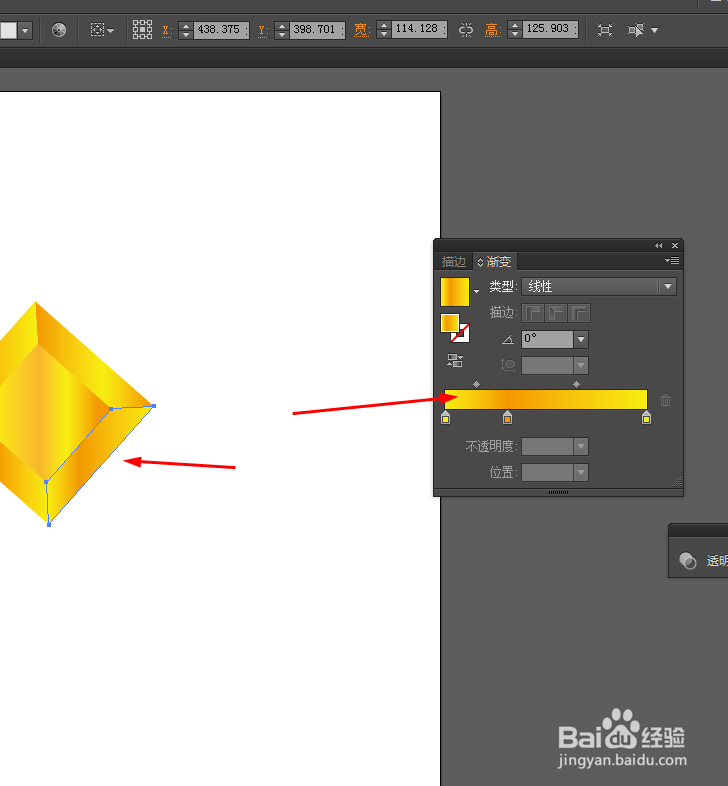Click the width (宽) stepper arrows
Image resolution: width=728 pixels, height=786 pixels.
384,30
